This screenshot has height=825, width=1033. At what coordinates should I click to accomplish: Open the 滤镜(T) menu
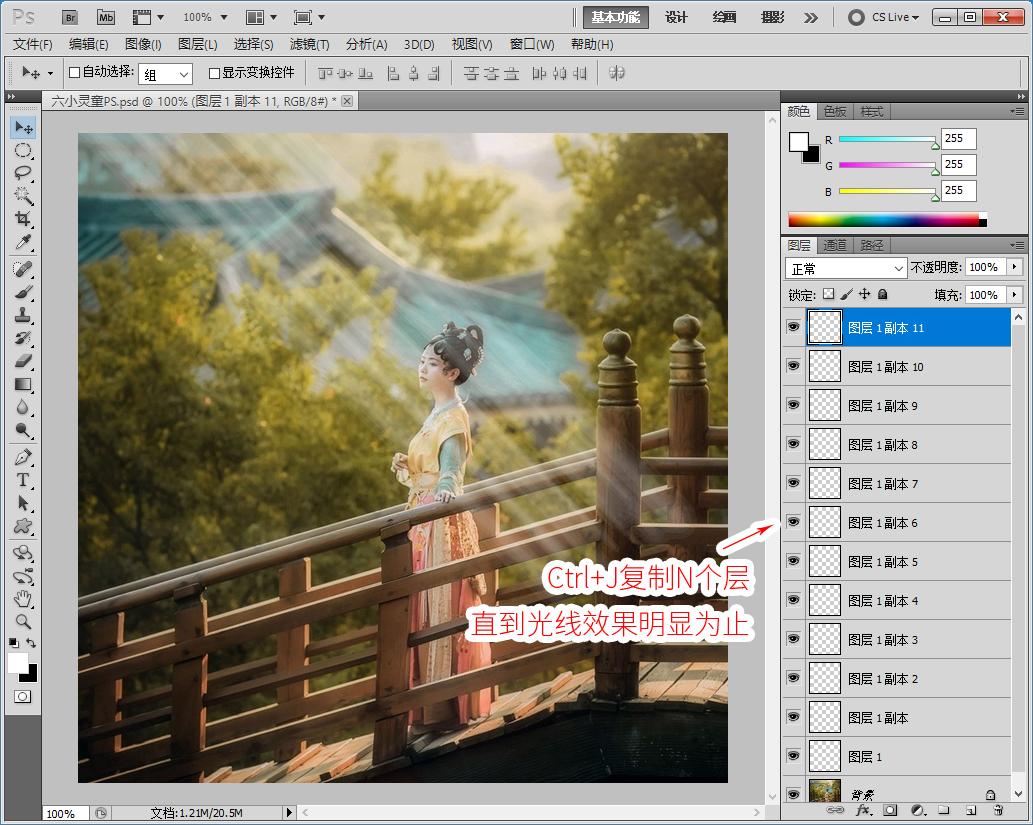tap(310, 44)
